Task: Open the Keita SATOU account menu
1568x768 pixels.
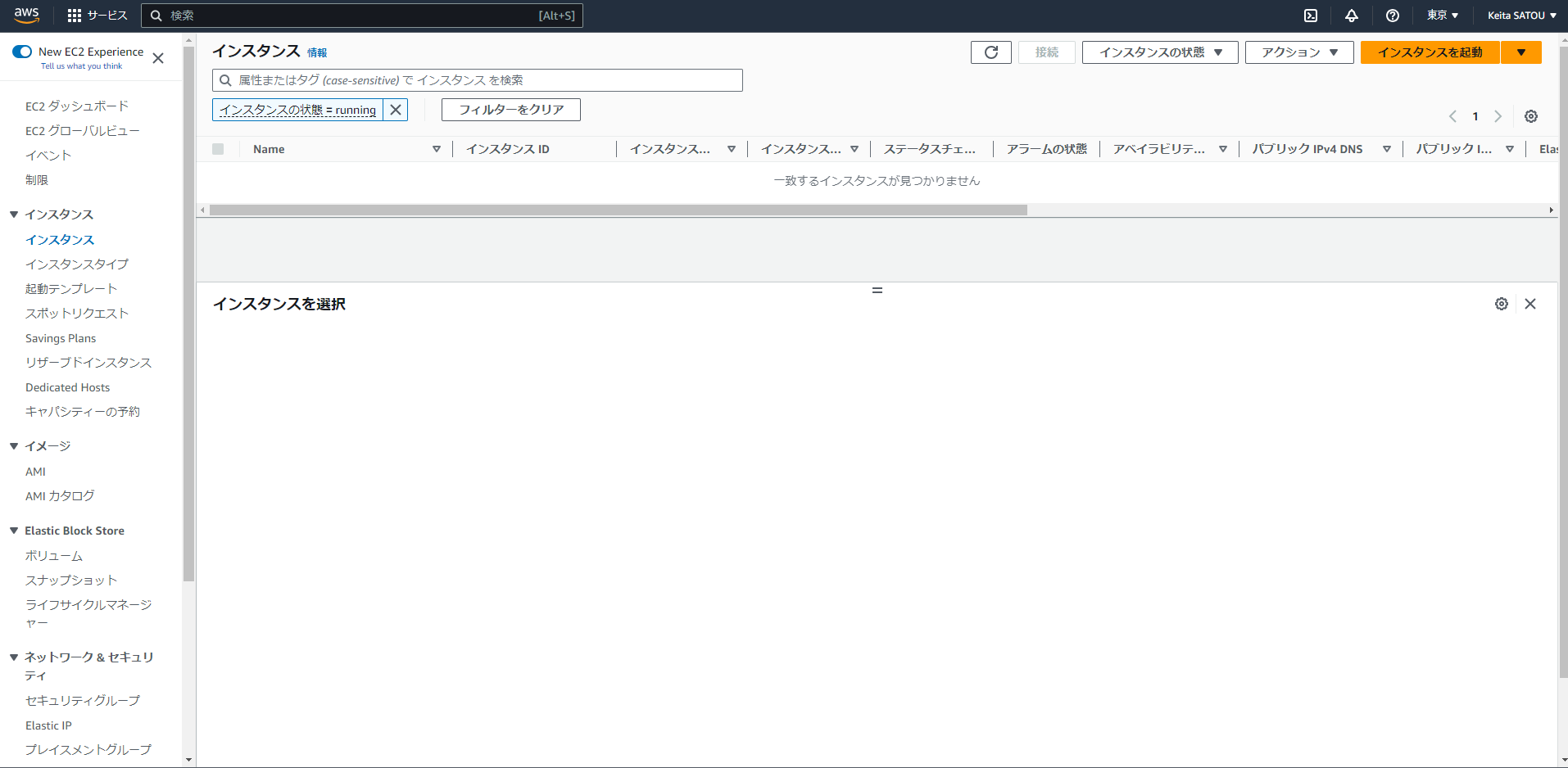Action: click(1522, 16)
